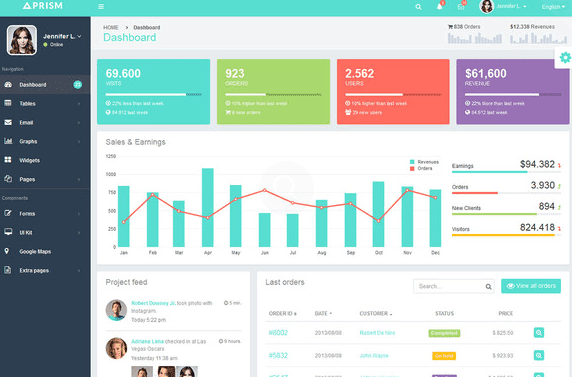Click the Visits progress bar on teal card

tap(153, 95)
